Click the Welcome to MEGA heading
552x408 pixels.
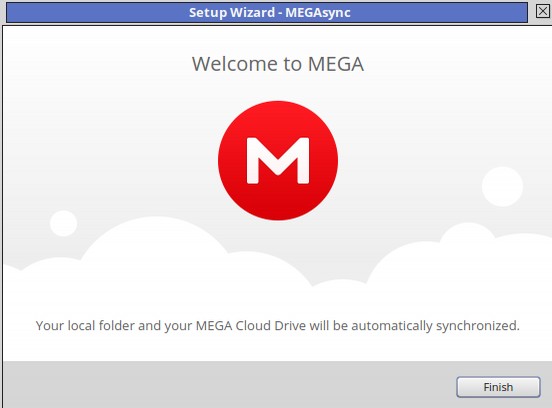pyautogui.click(x=278, y=64)
